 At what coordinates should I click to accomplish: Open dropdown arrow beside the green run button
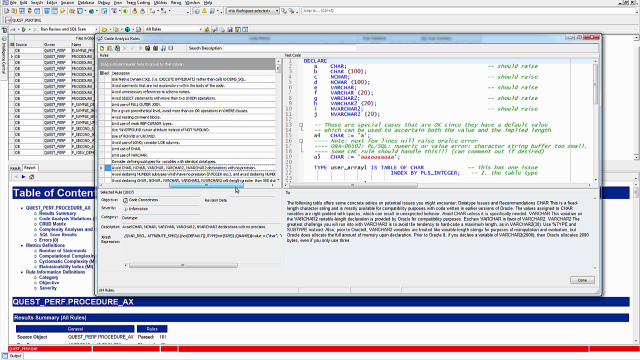pos(29,29)
